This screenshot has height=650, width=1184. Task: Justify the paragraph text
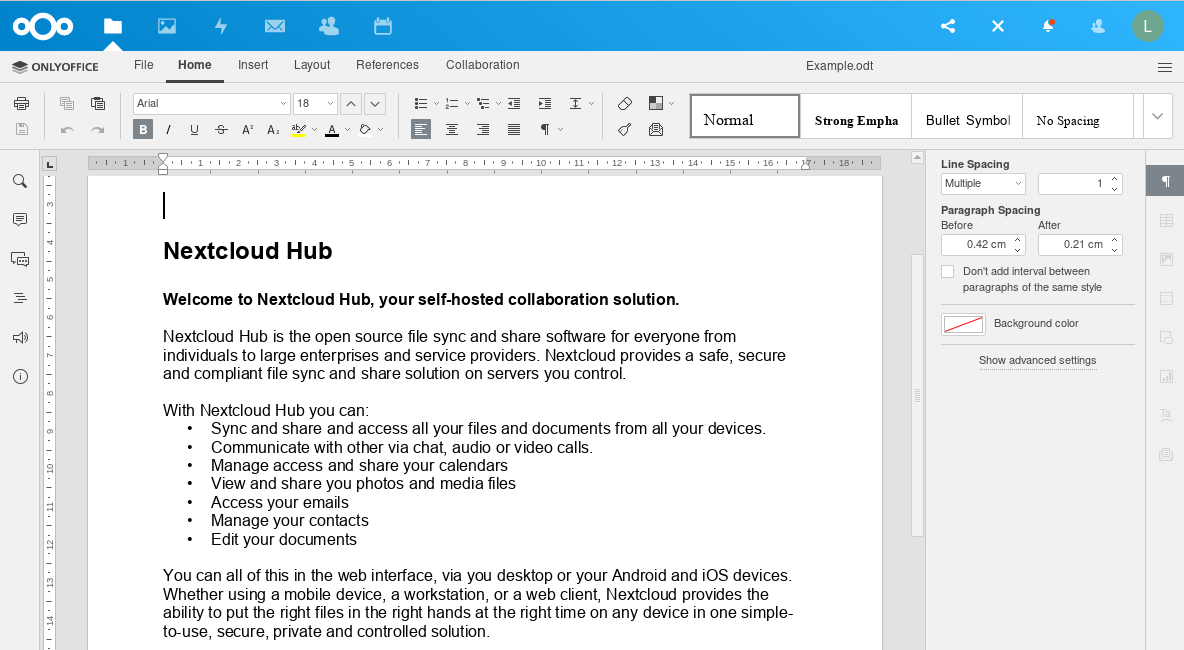pos(514,129)
